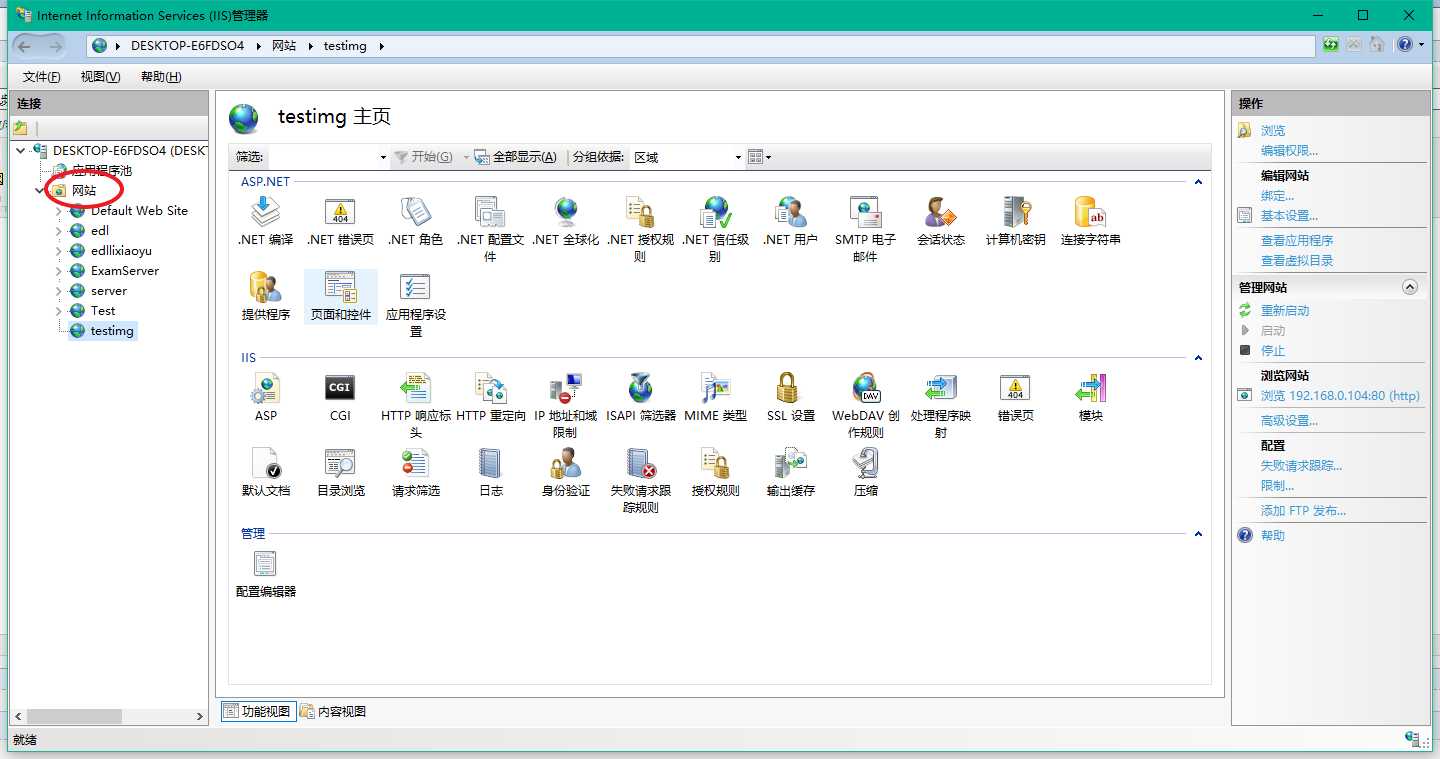1440x759 pixels.
Task: Open the 输出缓存 icon
Action: pos(790,472)
